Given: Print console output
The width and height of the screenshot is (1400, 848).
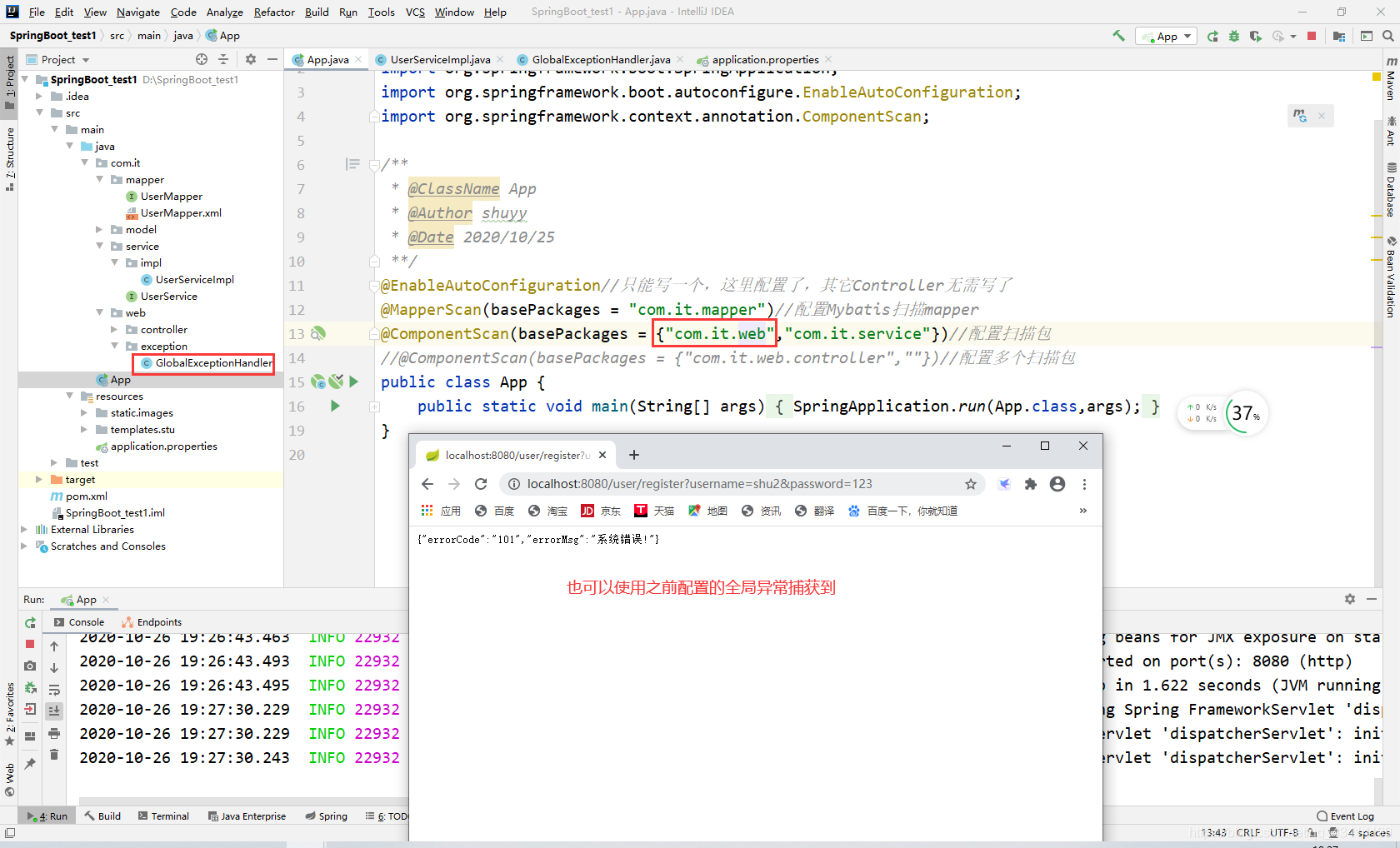Looking at the screenshot, I should (54, 733).
